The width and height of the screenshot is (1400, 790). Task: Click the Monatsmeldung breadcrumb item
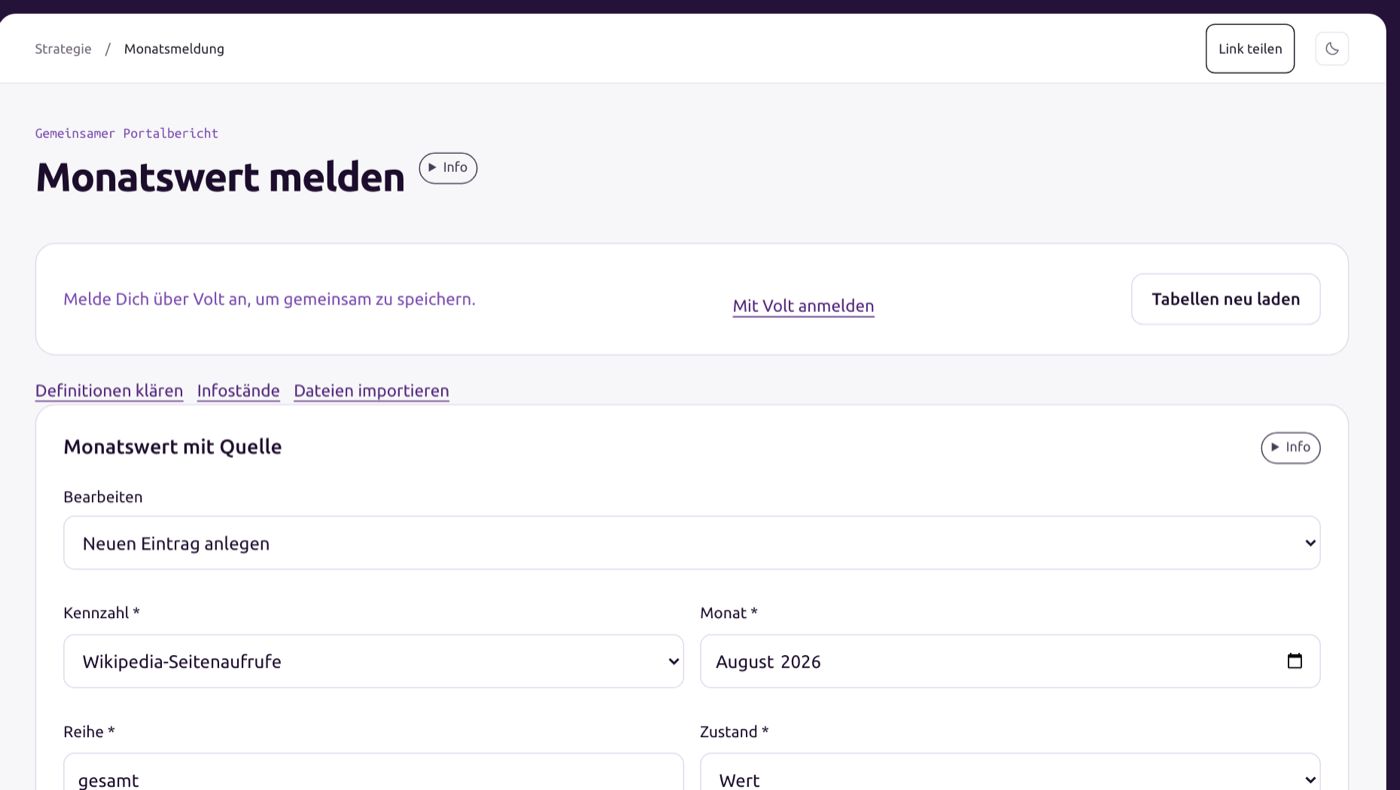click(x=174, y=49)
